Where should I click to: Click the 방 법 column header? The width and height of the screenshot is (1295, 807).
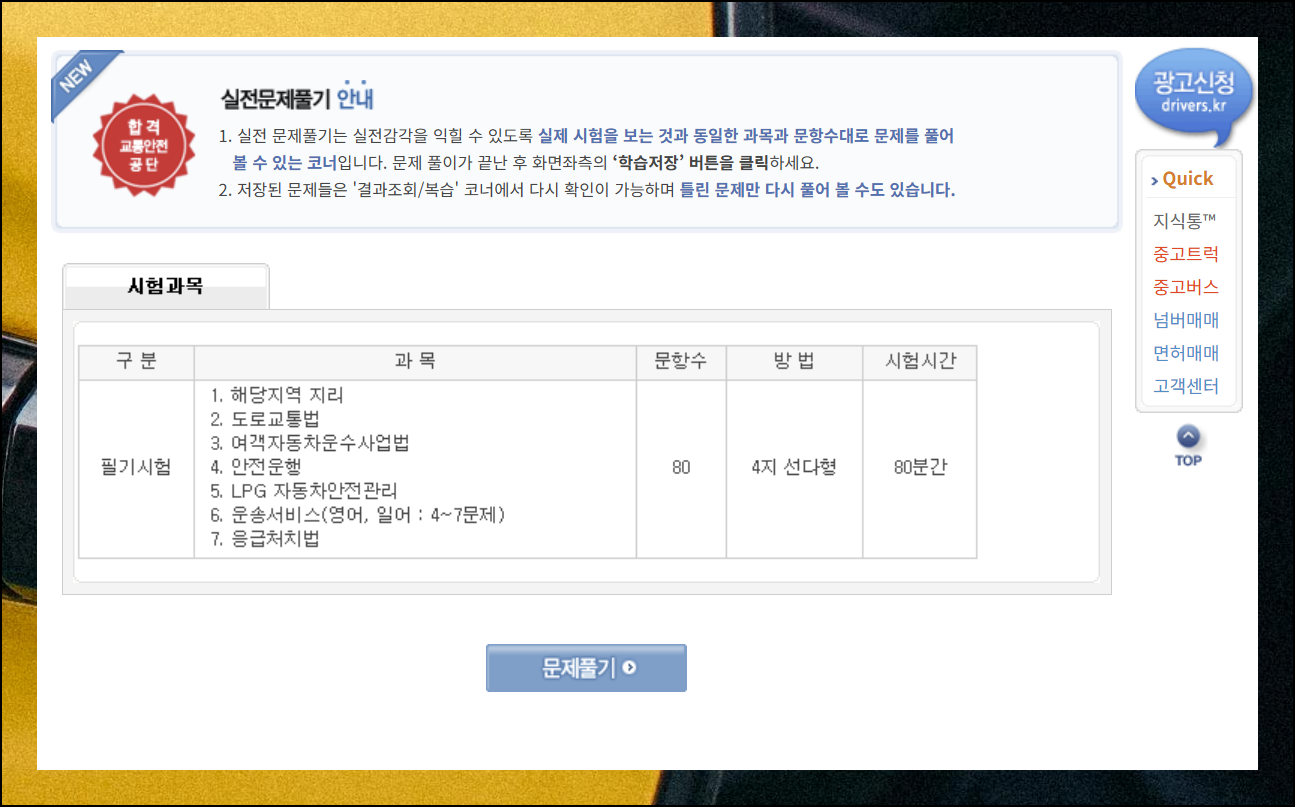click(x=794, y=363)
